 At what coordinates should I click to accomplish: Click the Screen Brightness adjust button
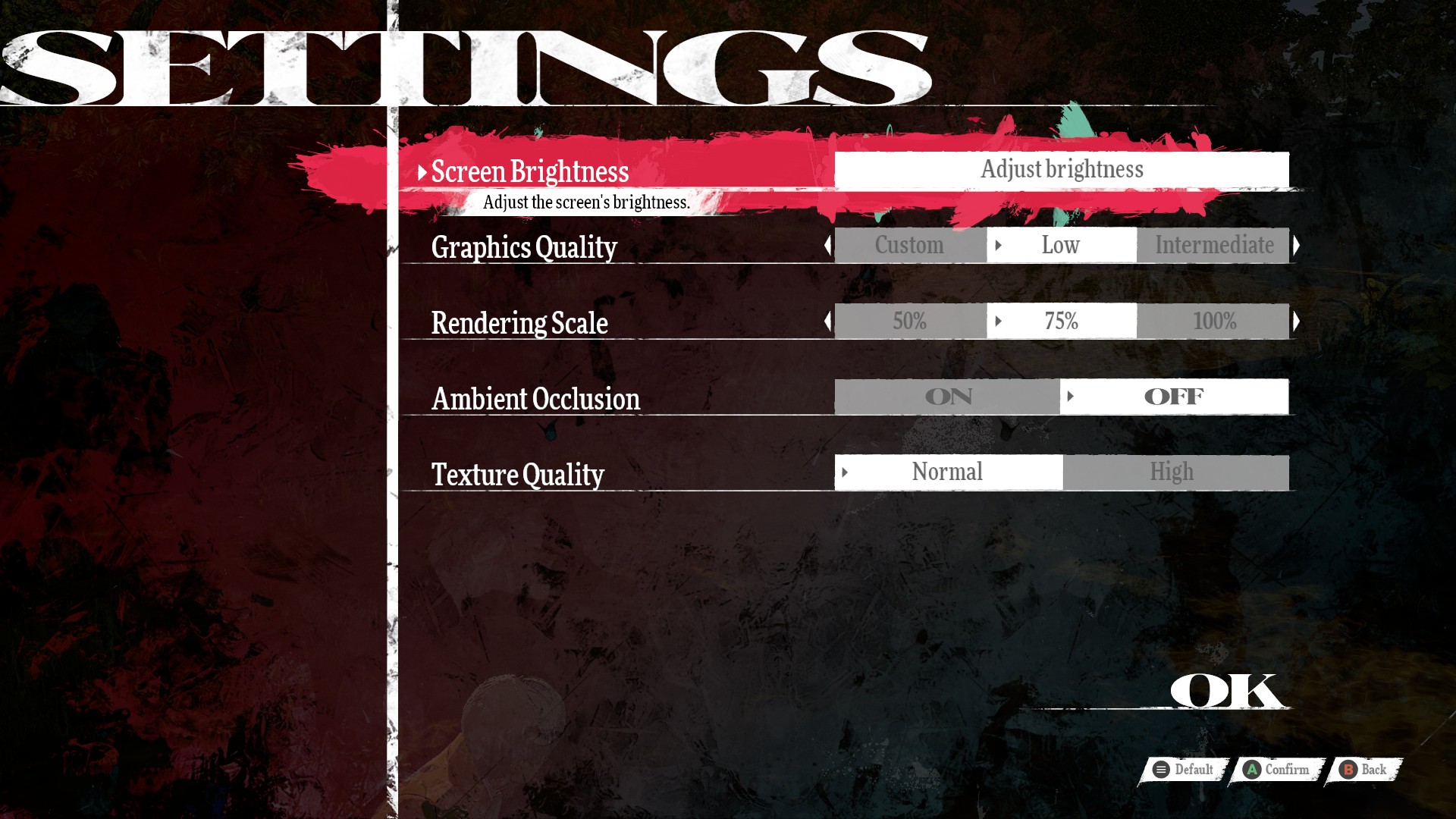pyautogui.click(x=1061, y=169)
